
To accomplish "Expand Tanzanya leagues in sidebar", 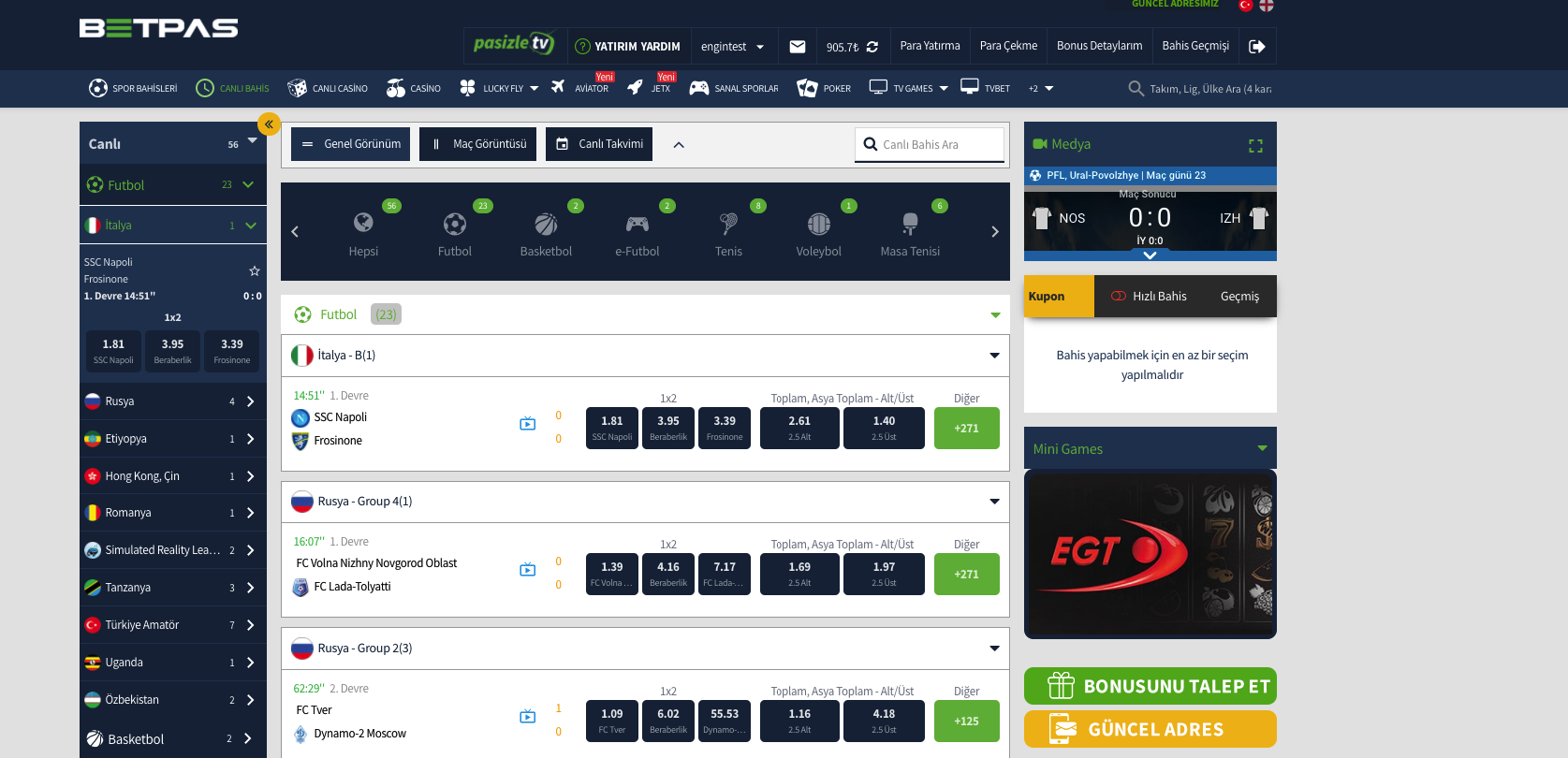I will (x=173, y=588).
